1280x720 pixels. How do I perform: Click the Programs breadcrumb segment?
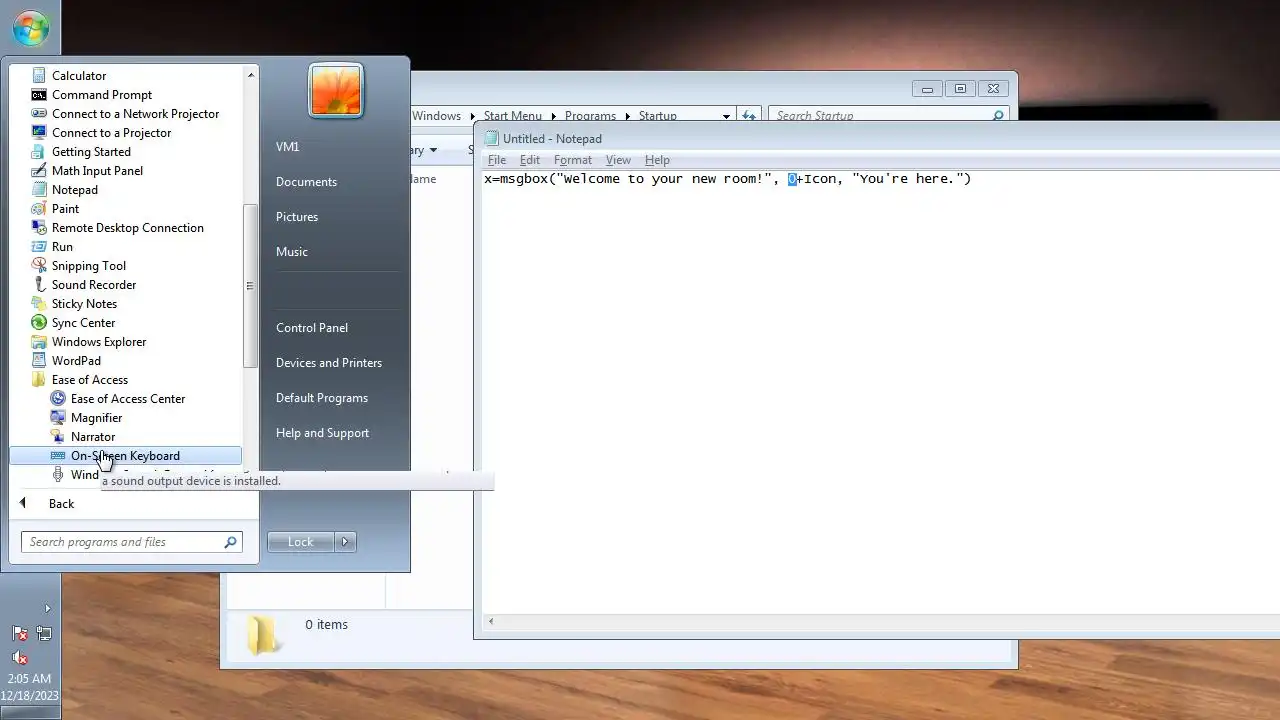[590, 116]
